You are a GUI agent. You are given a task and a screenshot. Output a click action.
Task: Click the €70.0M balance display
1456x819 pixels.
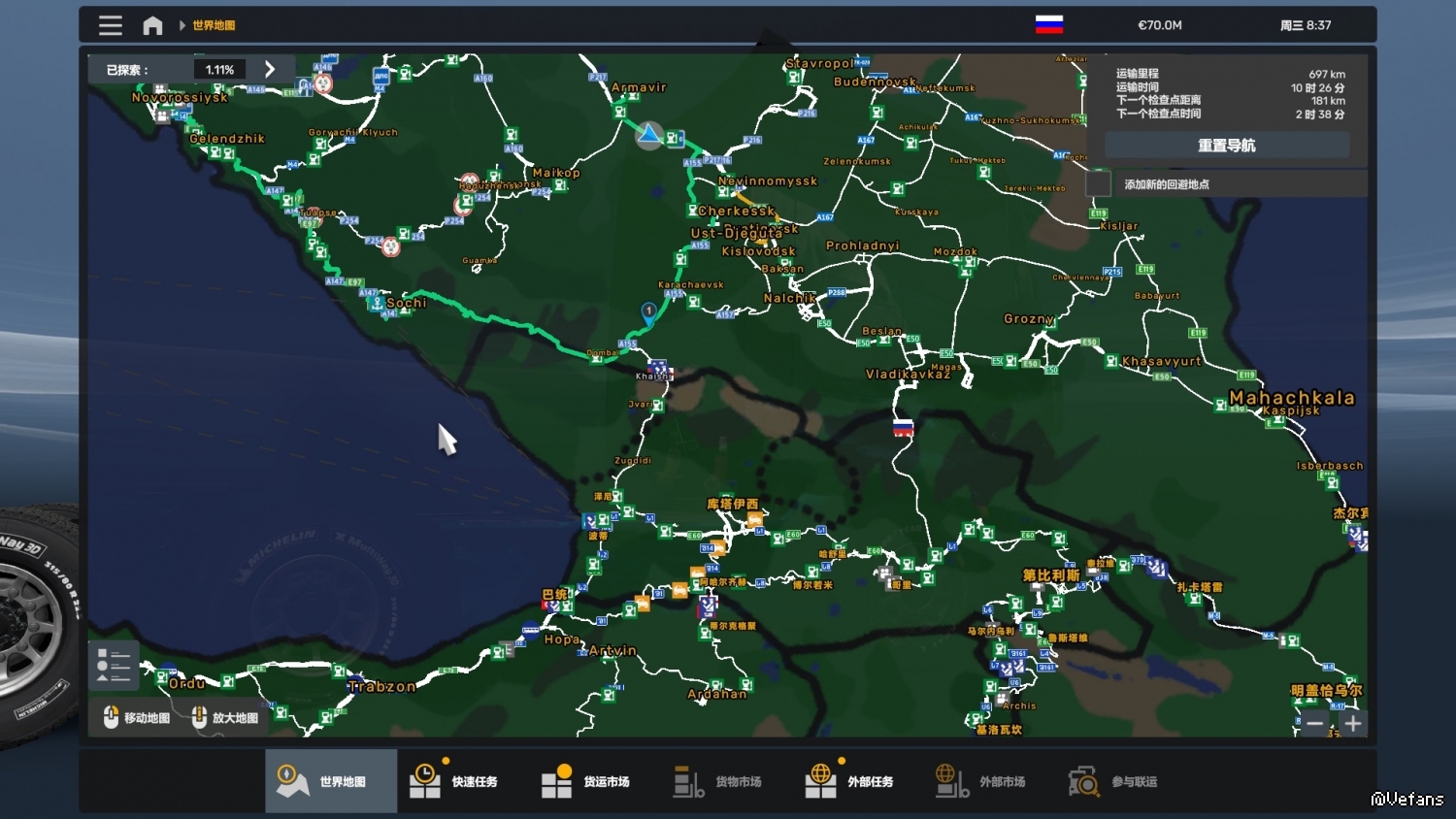pos(1160,25)
